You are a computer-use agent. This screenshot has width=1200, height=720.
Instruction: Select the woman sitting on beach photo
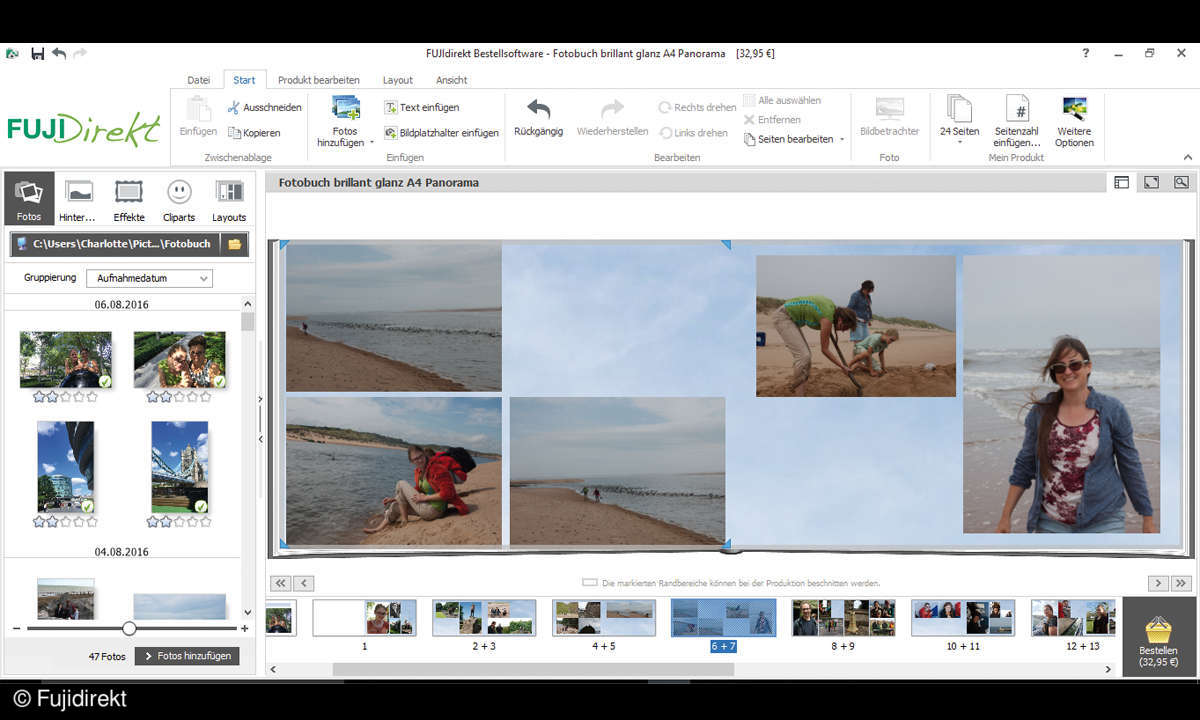click(394, 471)
